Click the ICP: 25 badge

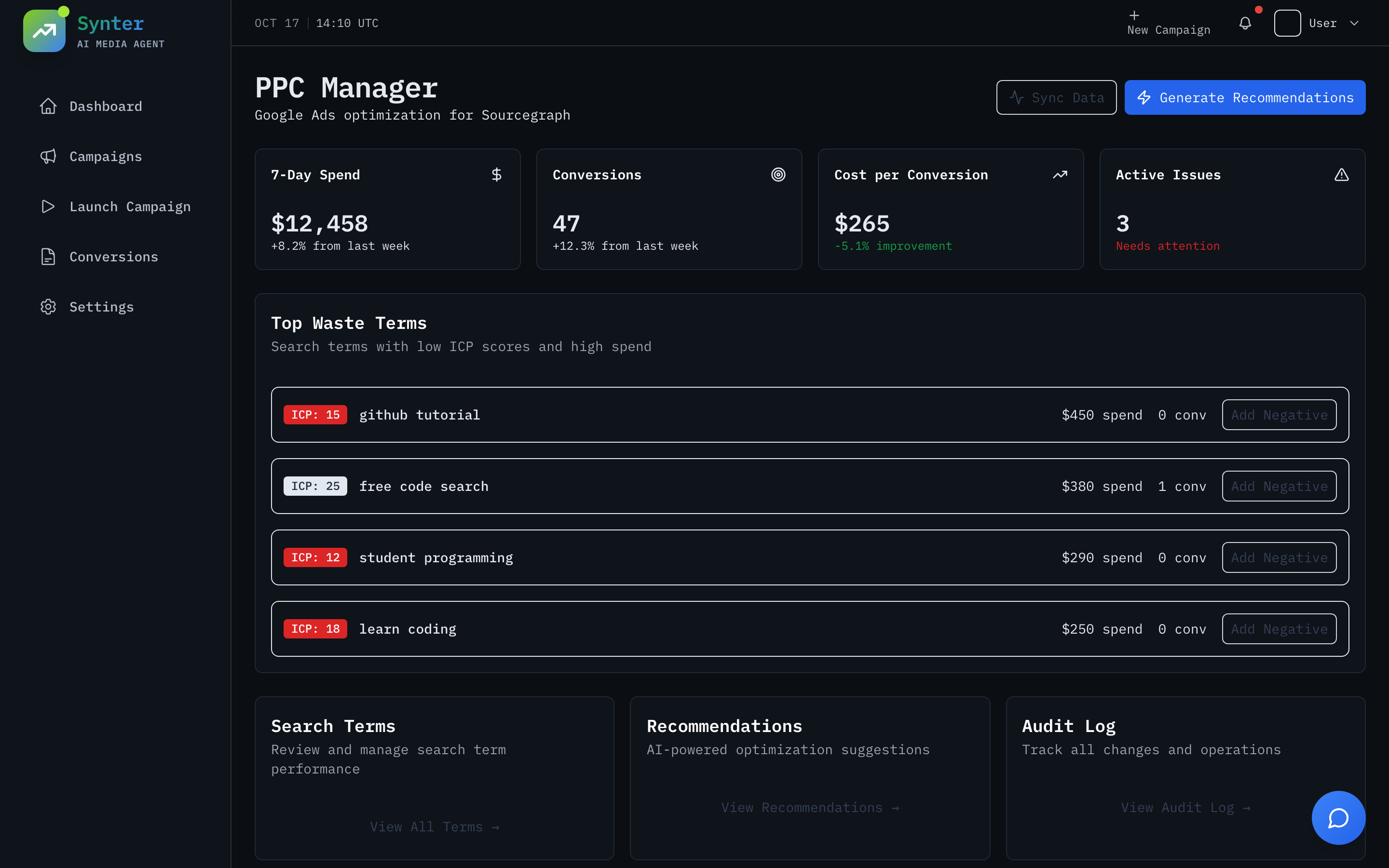coord(315,486)
